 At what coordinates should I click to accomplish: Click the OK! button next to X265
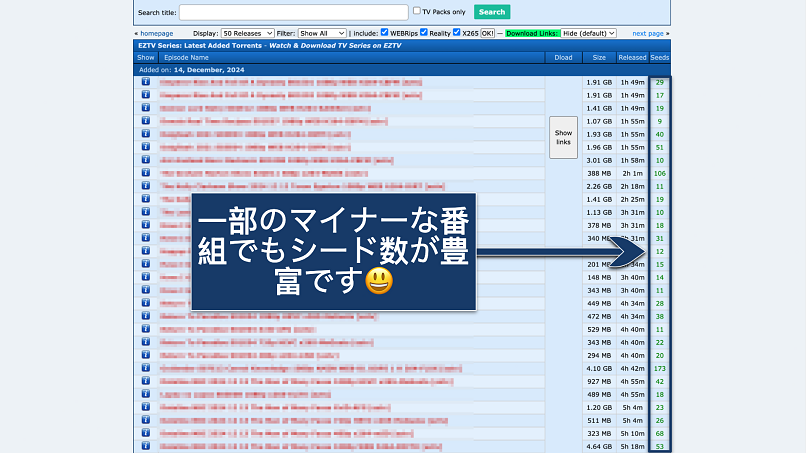pos(487,33)
